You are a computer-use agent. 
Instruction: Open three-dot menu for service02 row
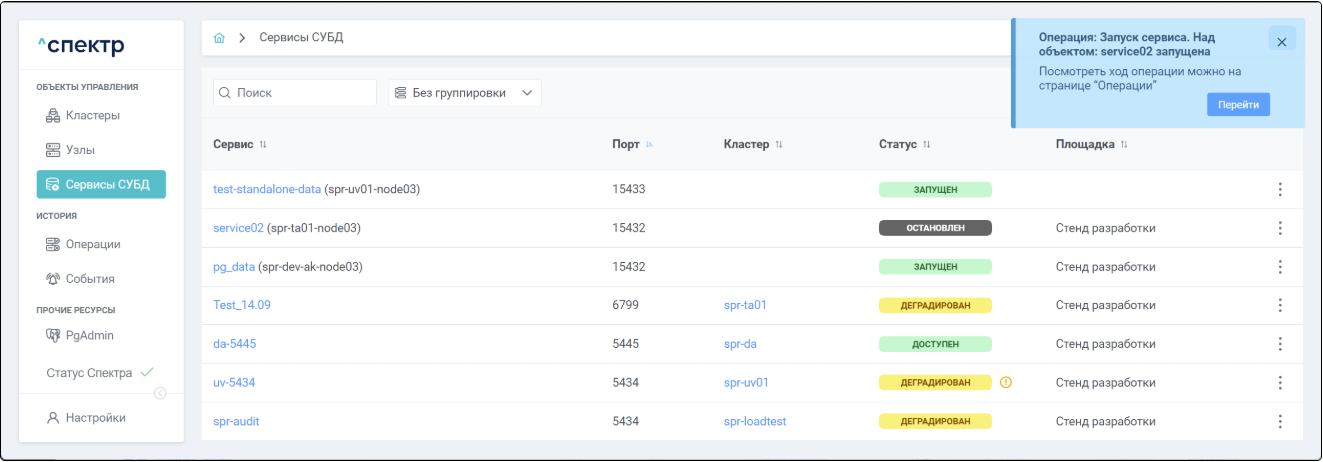point(1280,228)
